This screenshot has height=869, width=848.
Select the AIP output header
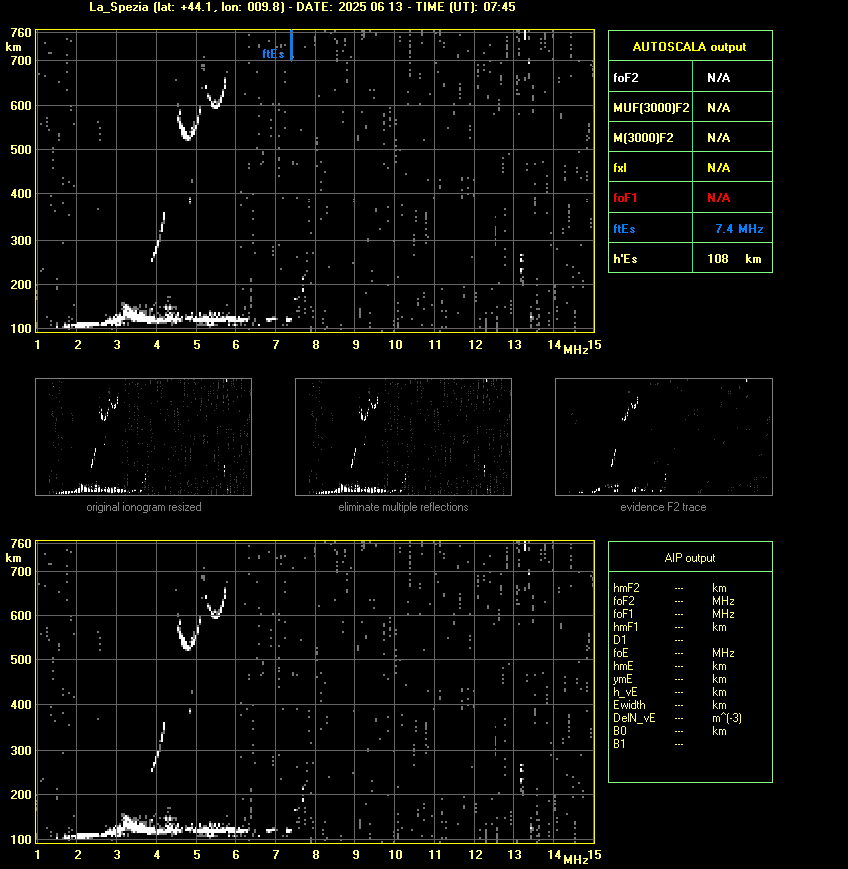690,558
